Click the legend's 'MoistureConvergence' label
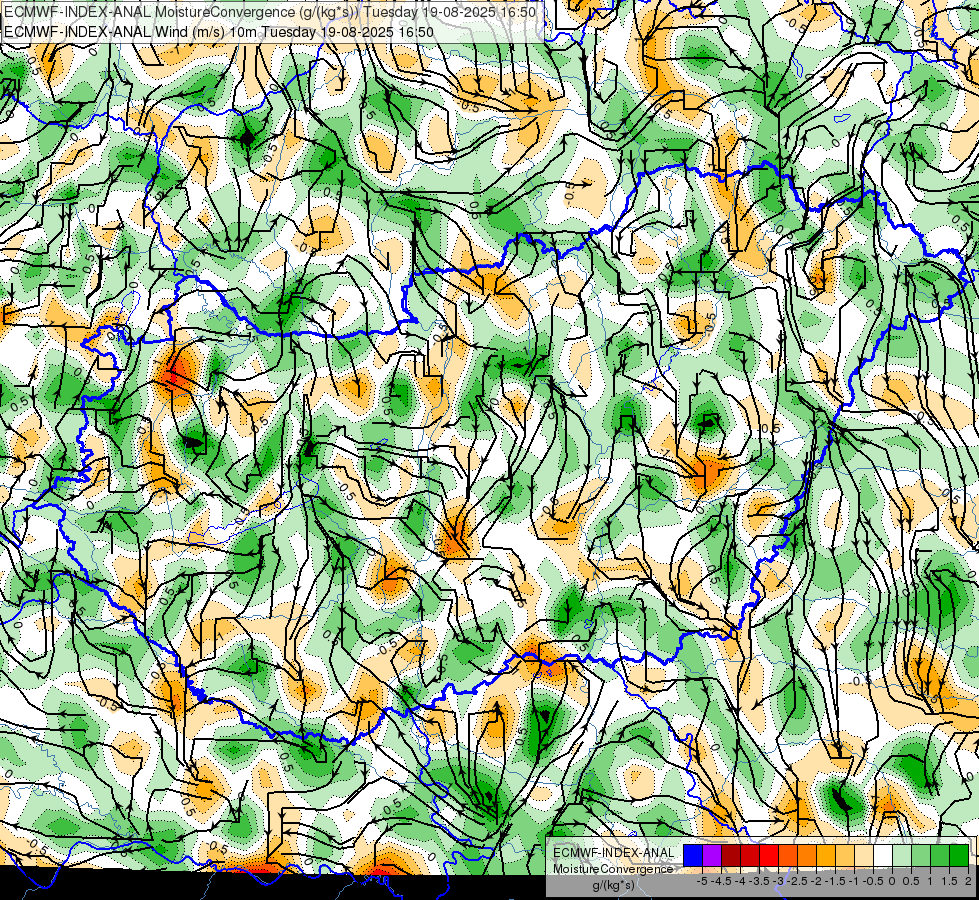 tap(613, 869)
